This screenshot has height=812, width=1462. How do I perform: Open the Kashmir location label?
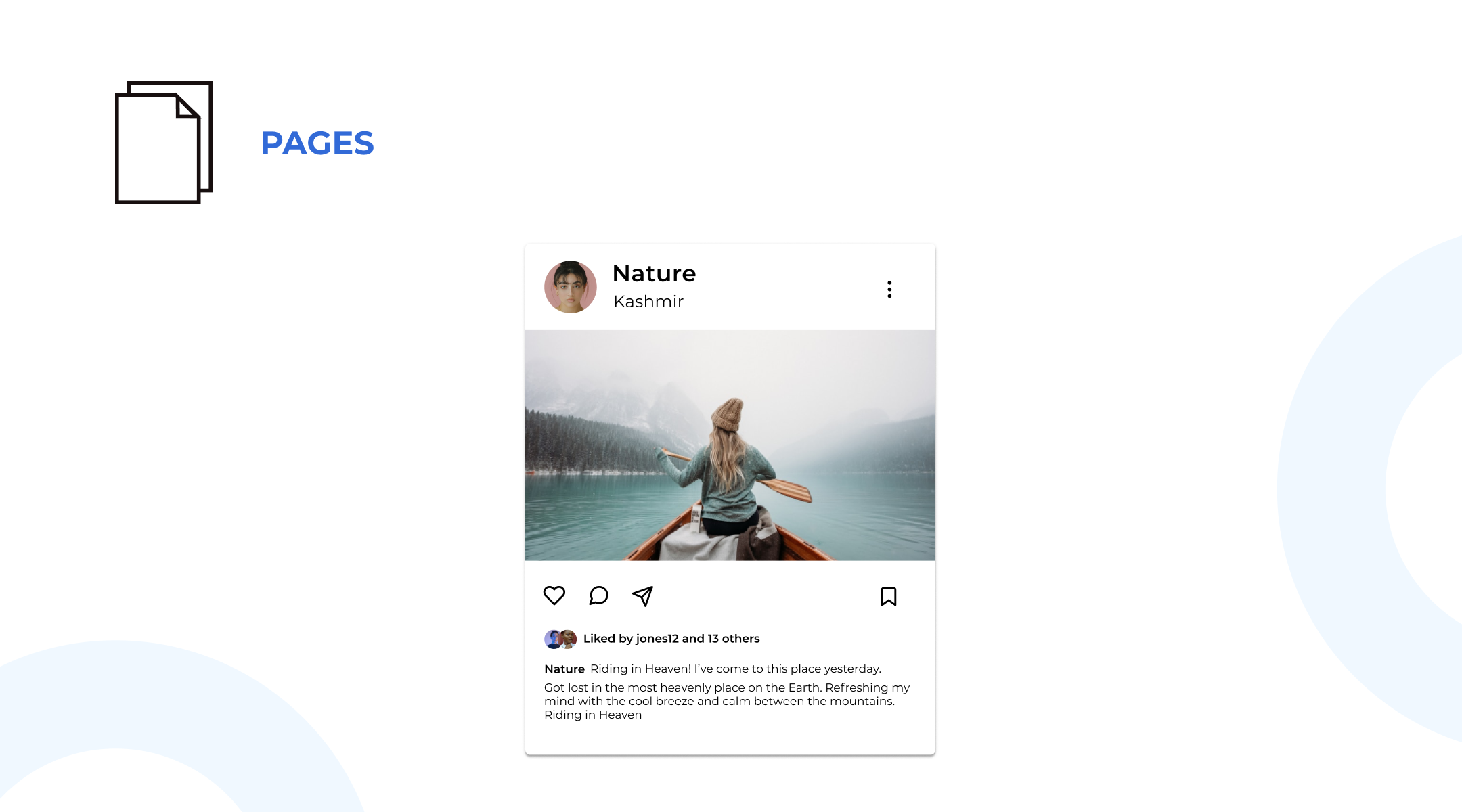tap(648, 302)
